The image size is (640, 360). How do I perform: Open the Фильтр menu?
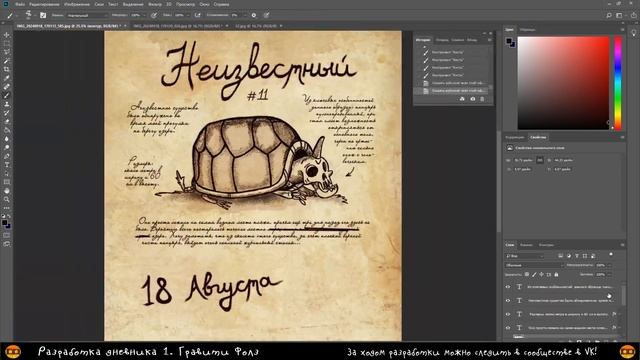[155, 4]
